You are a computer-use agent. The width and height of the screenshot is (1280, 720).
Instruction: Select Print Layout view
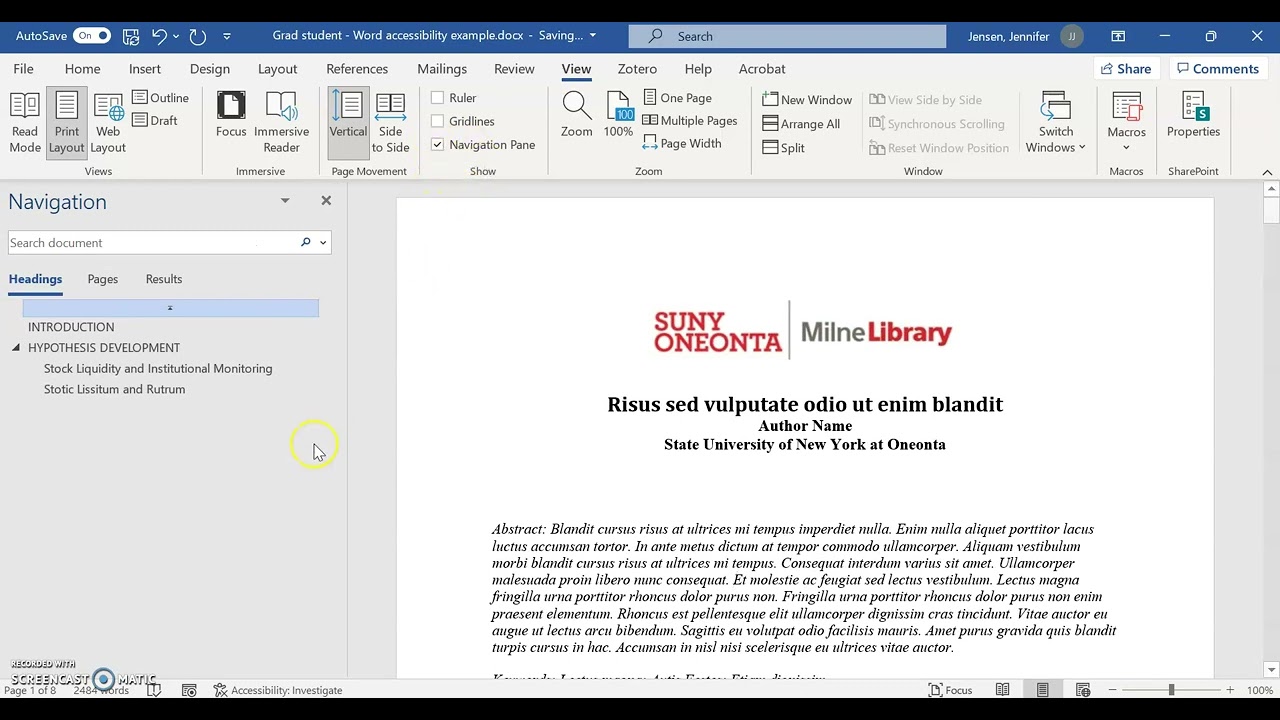click(66, 122)
